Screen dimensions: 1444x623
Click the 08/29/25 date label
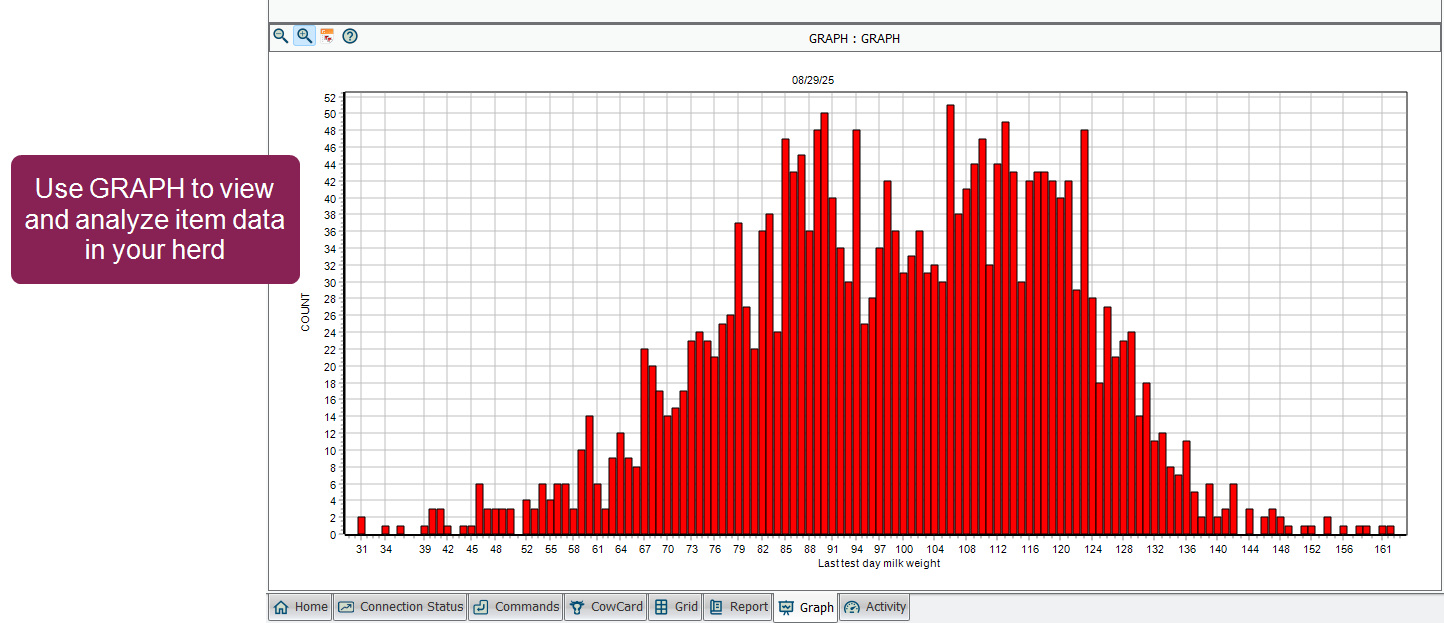click(x=812, y=80)
